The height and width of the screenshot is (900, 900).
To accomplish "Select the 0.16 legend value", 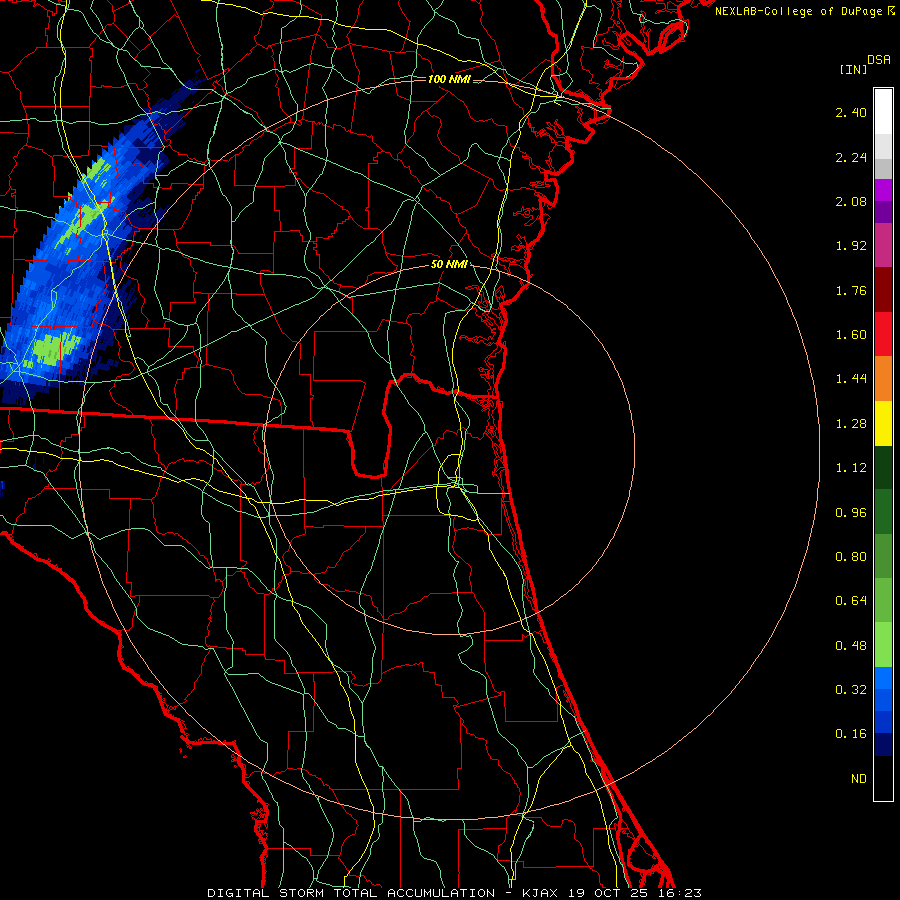I will (851, 734).
